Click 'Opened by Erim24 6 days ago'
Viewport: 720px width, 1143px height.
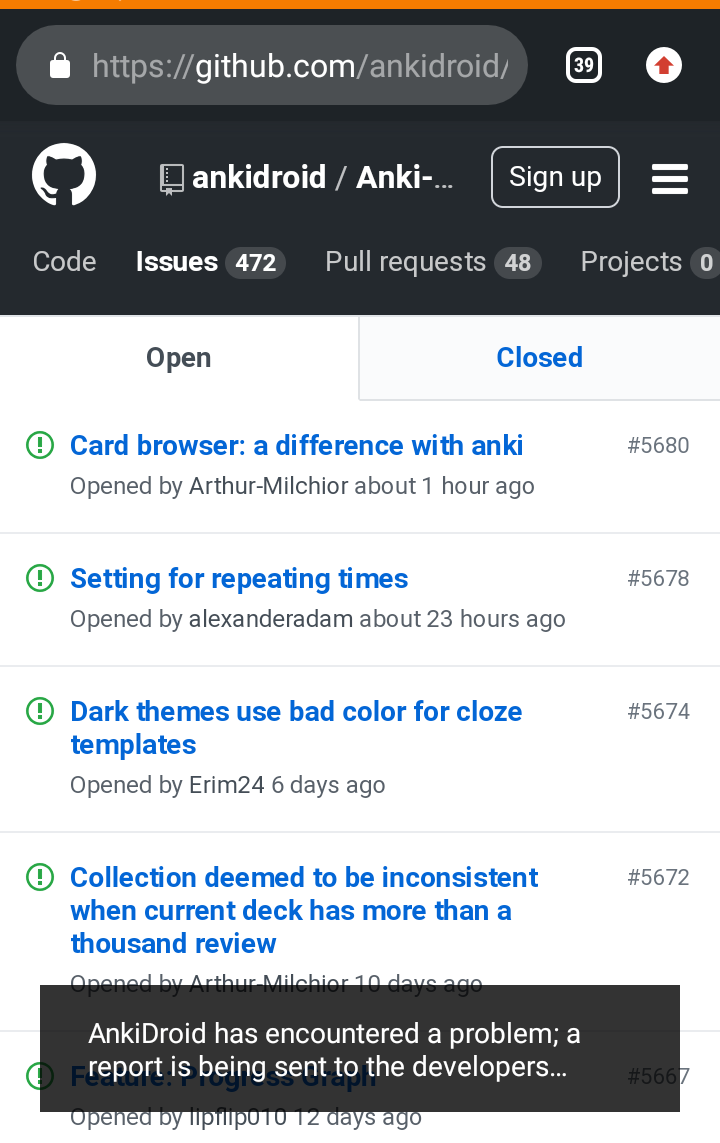click(x=227, y=785)
